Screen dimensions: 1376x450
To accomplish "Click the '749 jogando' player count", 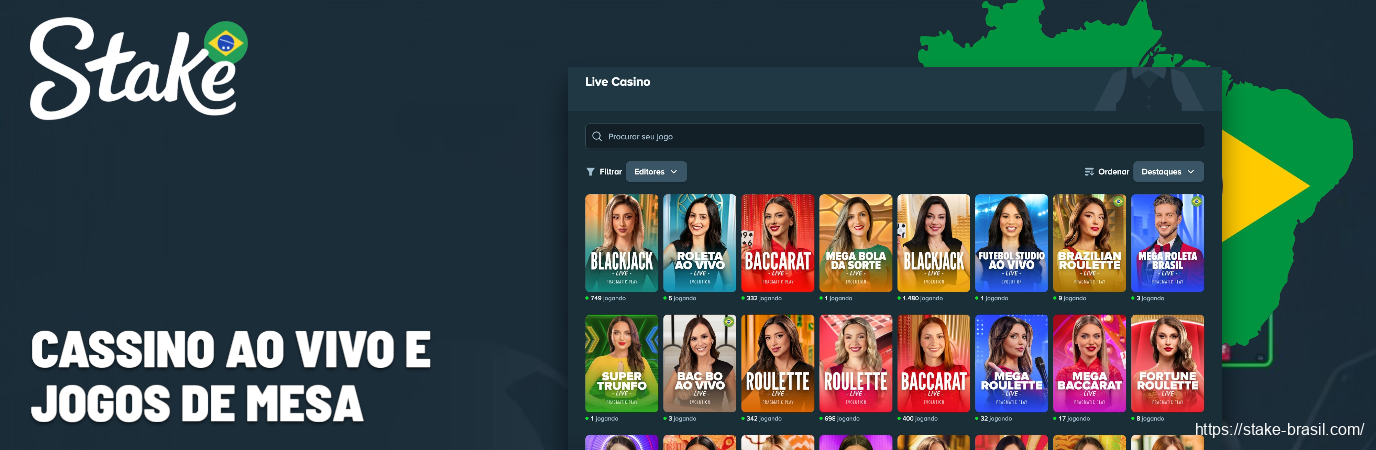I will point(607,297).
